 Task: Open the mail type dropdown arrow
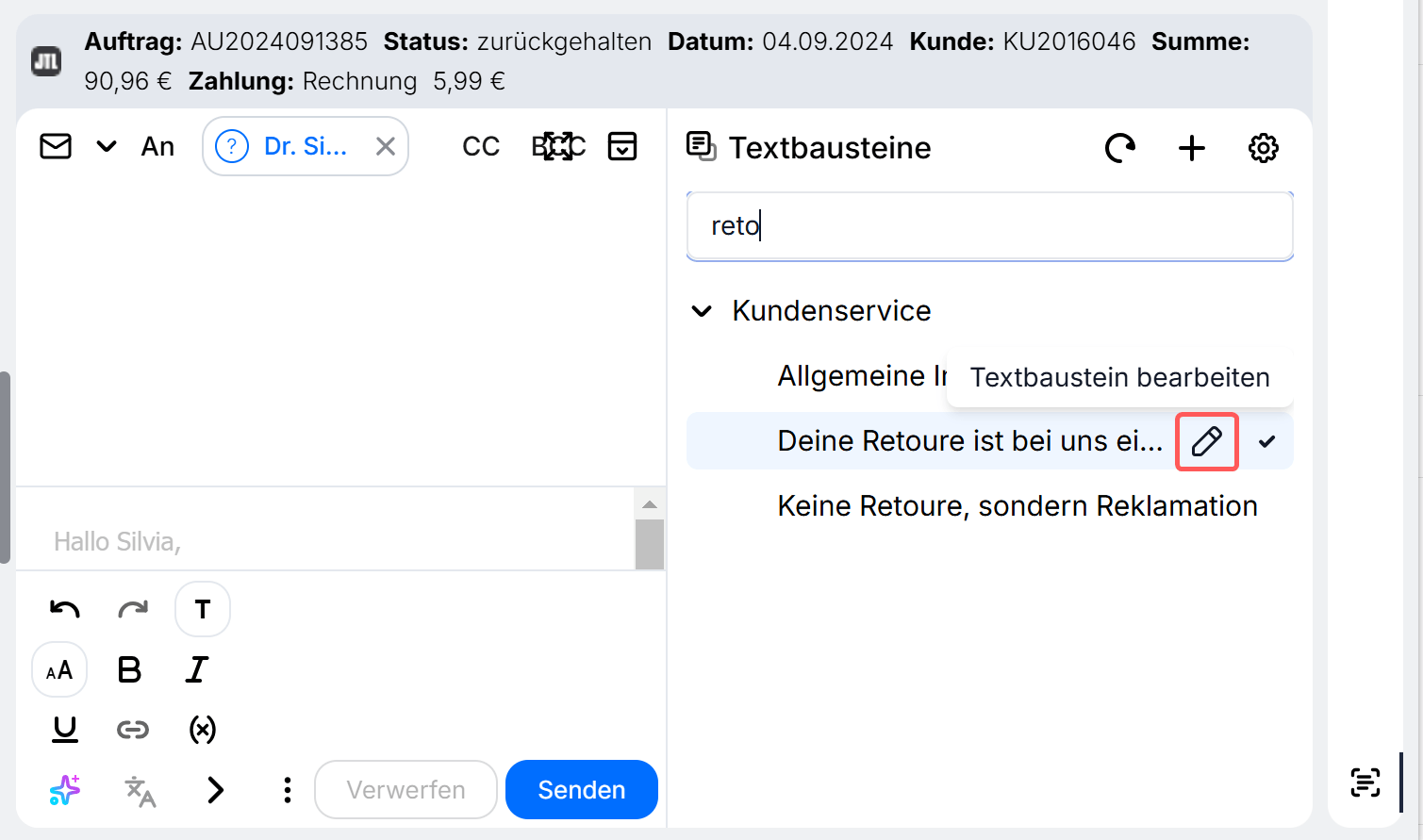(107, 147)
